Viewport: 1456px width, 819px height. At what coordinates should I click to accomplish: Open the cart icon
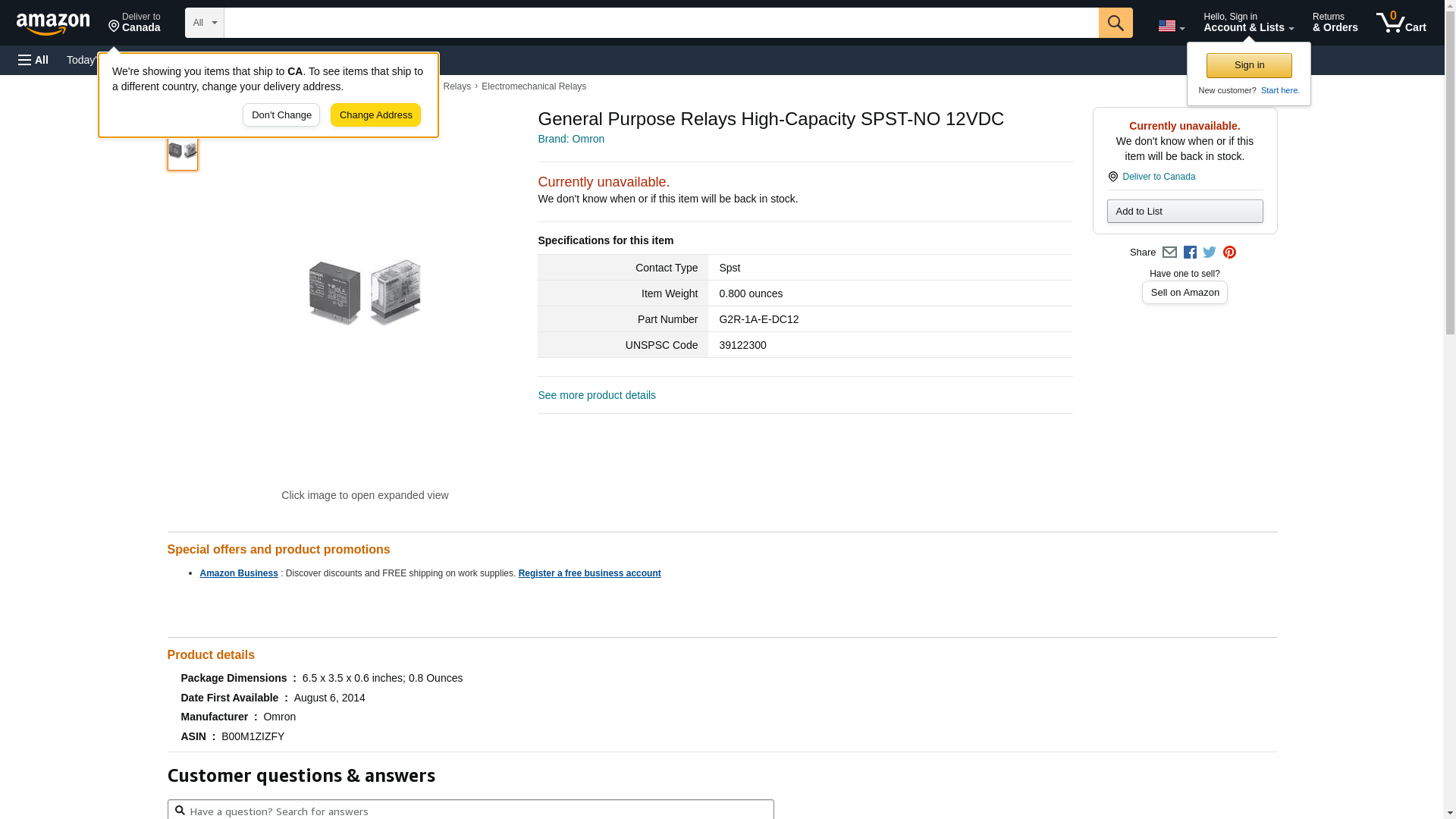coord(1401,23)
